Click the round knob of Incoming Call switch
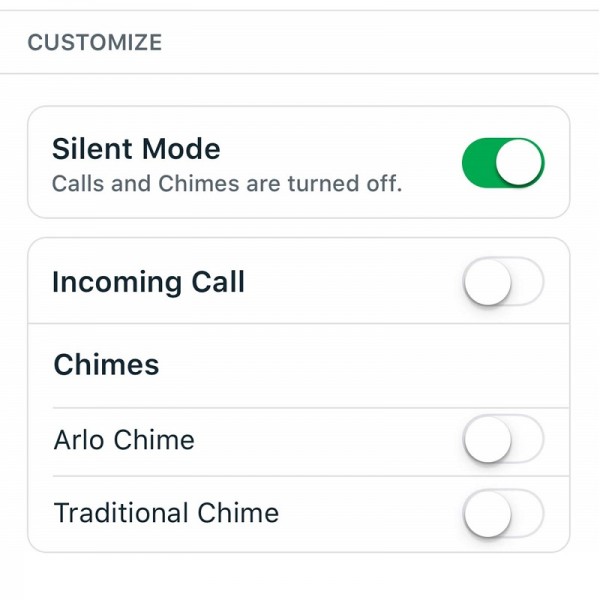 488,282
